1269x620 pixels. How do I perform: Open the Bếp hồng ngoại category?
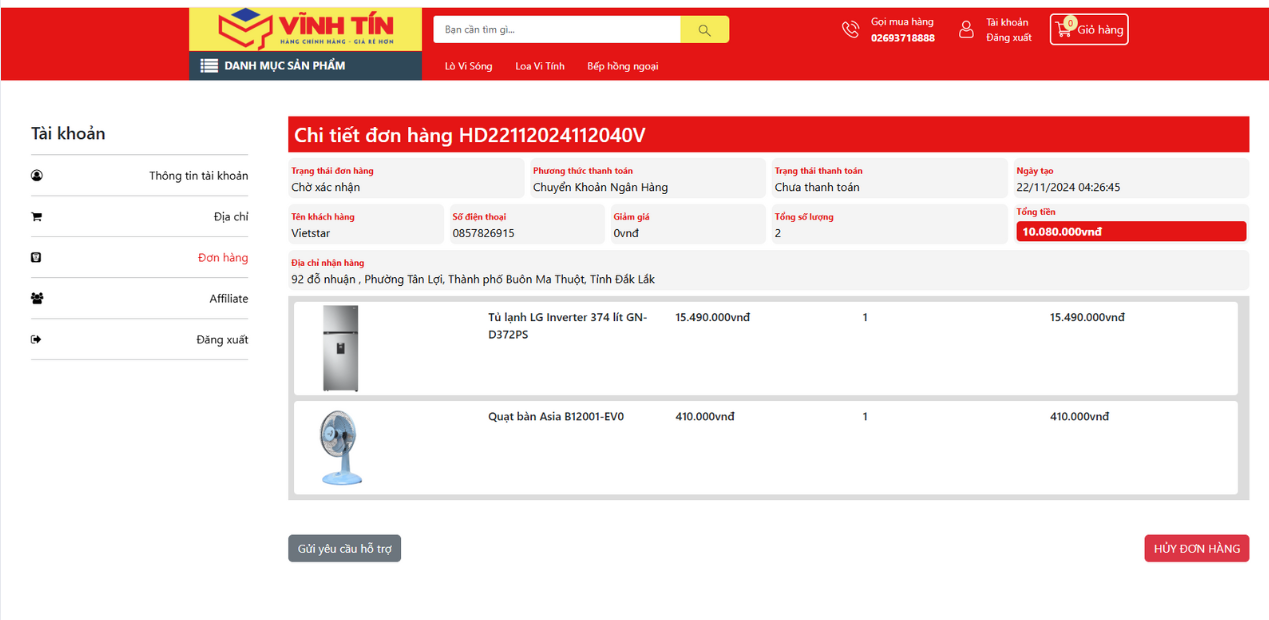point(623,66)
